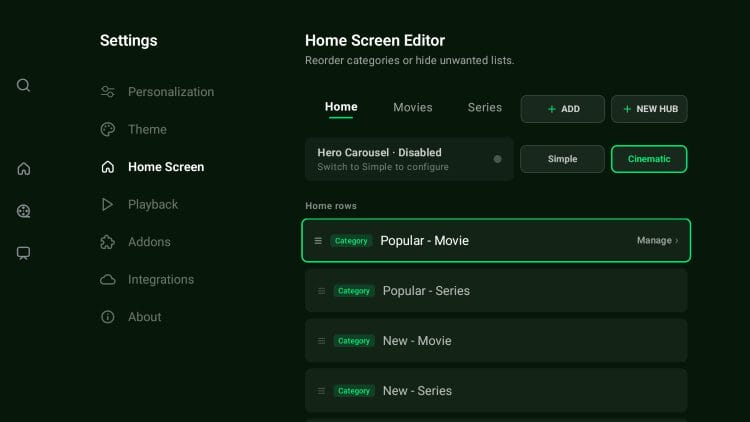Click 'Reorder categories or hide unwanted lists.' text
Screen dimensions: 750x422
(x=409, y=61)
